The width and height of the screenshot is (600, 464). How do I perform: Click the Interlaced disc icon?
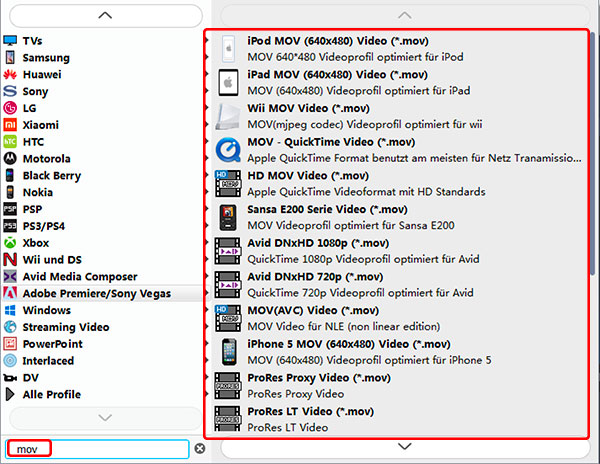coord(10,360)
